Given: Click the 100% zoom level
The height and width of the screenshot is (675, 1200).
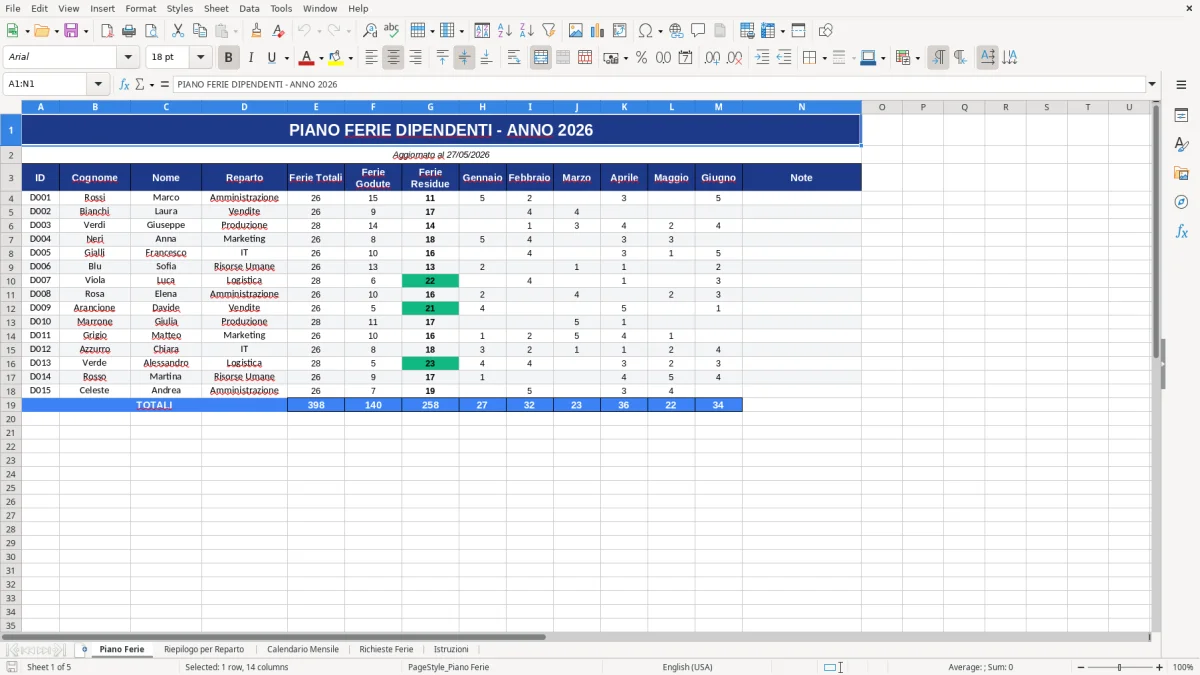Looking at the screenshot, I should (1183, 667).
